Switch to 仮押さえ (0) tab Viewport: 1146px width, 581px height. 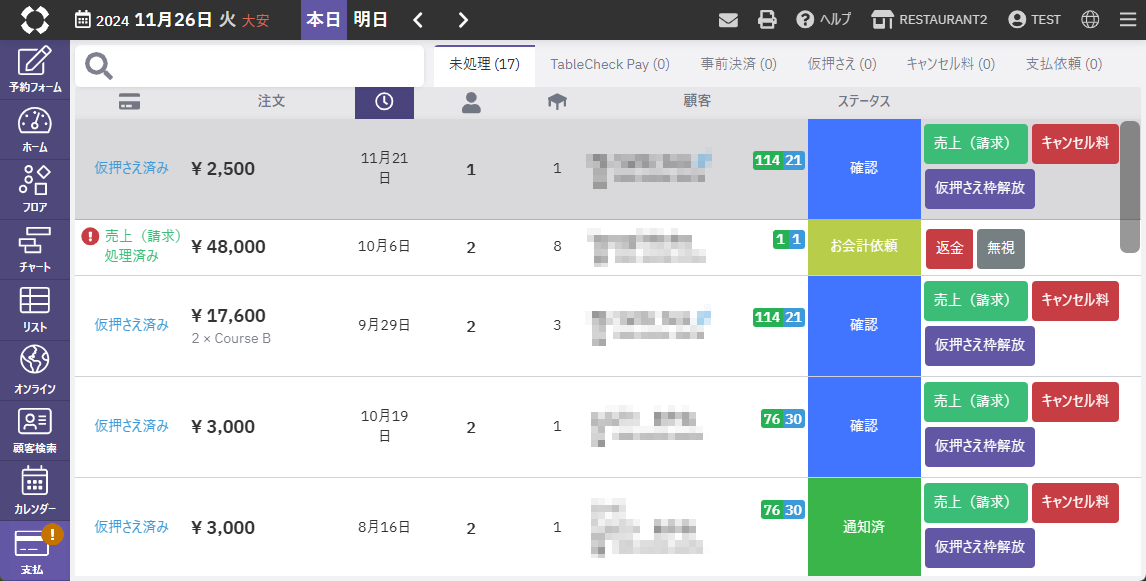click(x=842, y=64)
